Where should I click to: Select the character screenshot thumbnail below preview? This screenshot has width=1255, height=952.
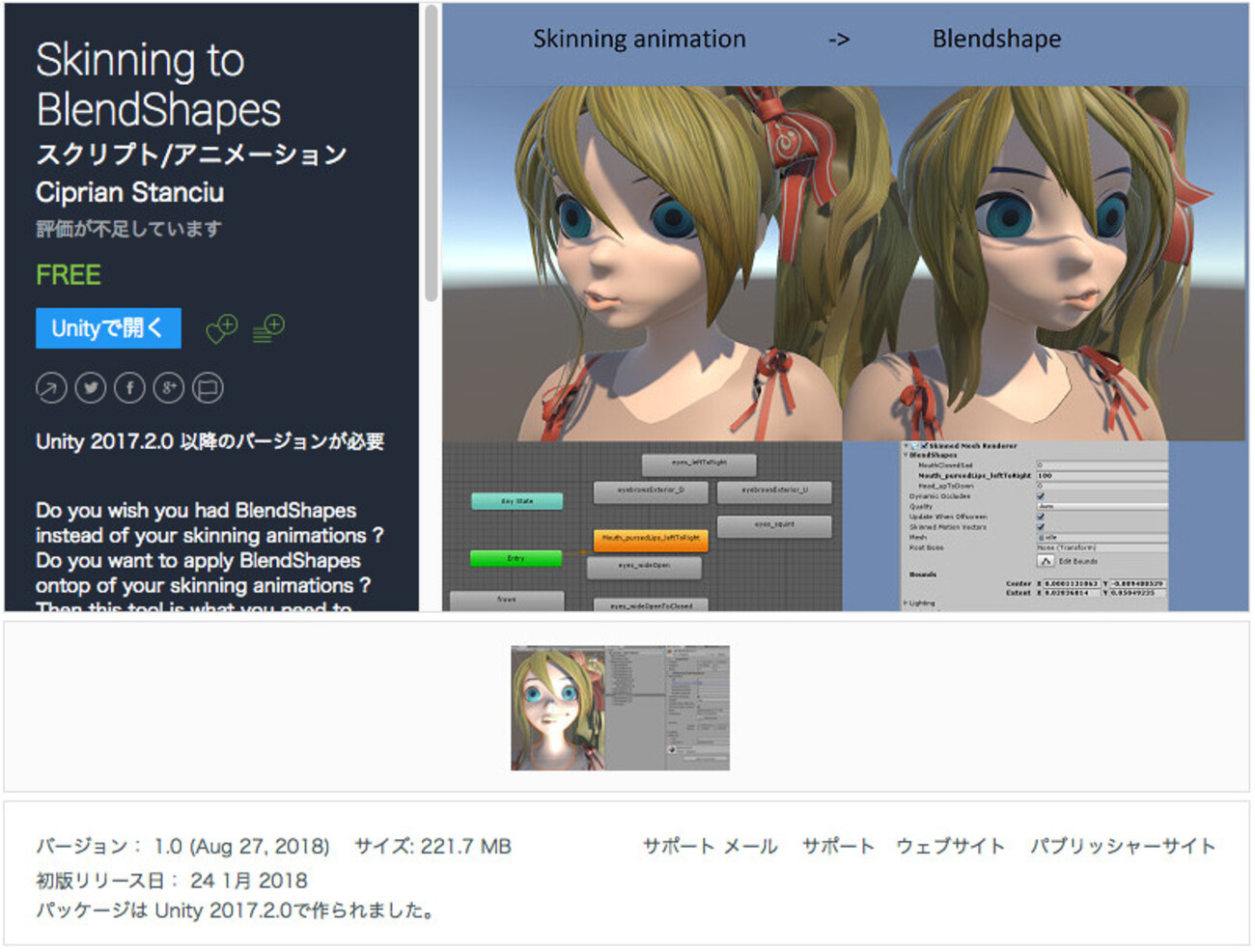620,708
